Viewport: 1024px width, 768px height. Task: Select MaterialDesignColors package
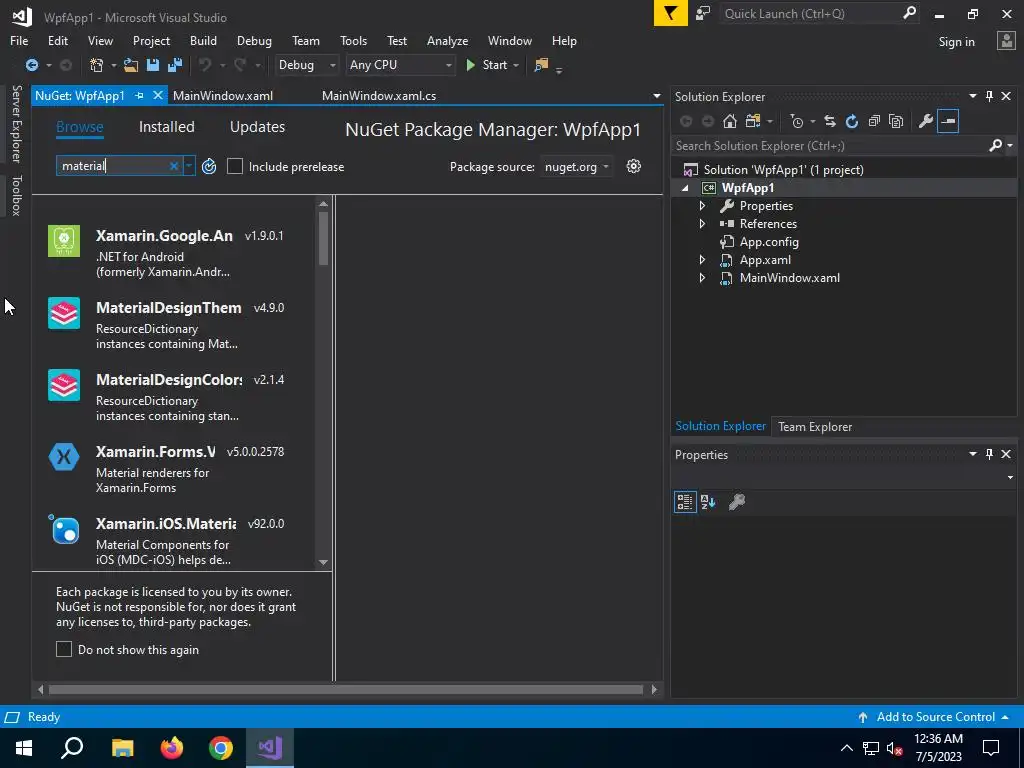[173, 397]
